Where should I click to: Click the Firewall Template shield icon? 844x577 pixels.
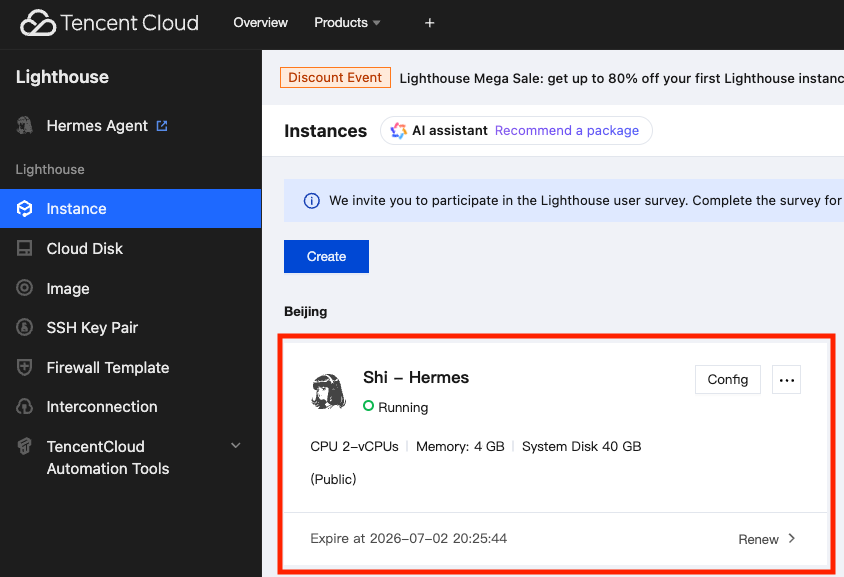24,367
